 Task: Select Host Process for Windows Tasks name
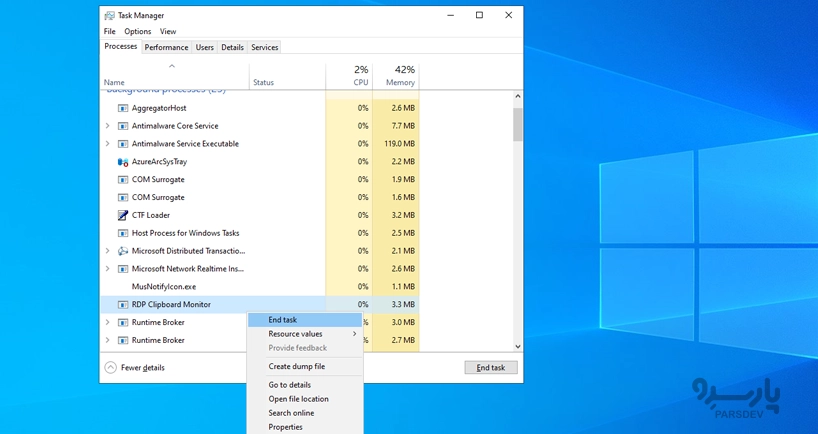pyautogui.click(x=185, y=233)
